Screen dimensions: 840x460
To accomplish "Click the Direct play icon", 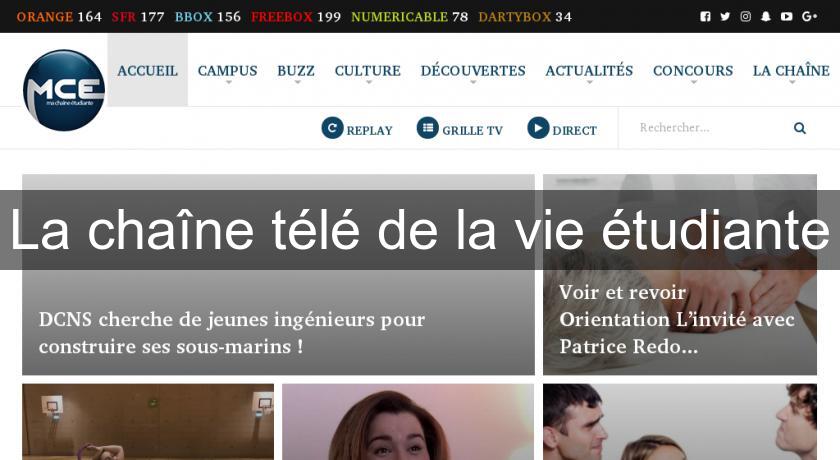I will point(538,128).
